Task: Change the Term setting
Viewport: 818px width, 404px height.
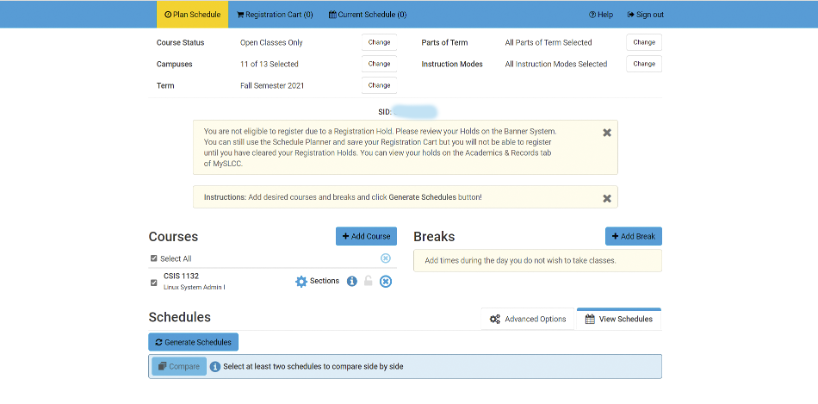Action: pyautogui.click(x=379, y=86)
